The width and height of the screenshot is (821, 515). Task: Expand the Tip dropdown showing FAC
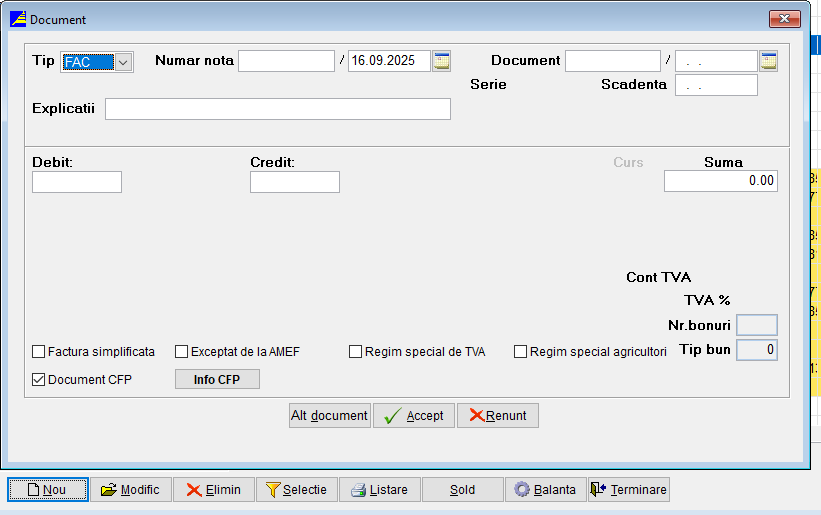(124, 62)
